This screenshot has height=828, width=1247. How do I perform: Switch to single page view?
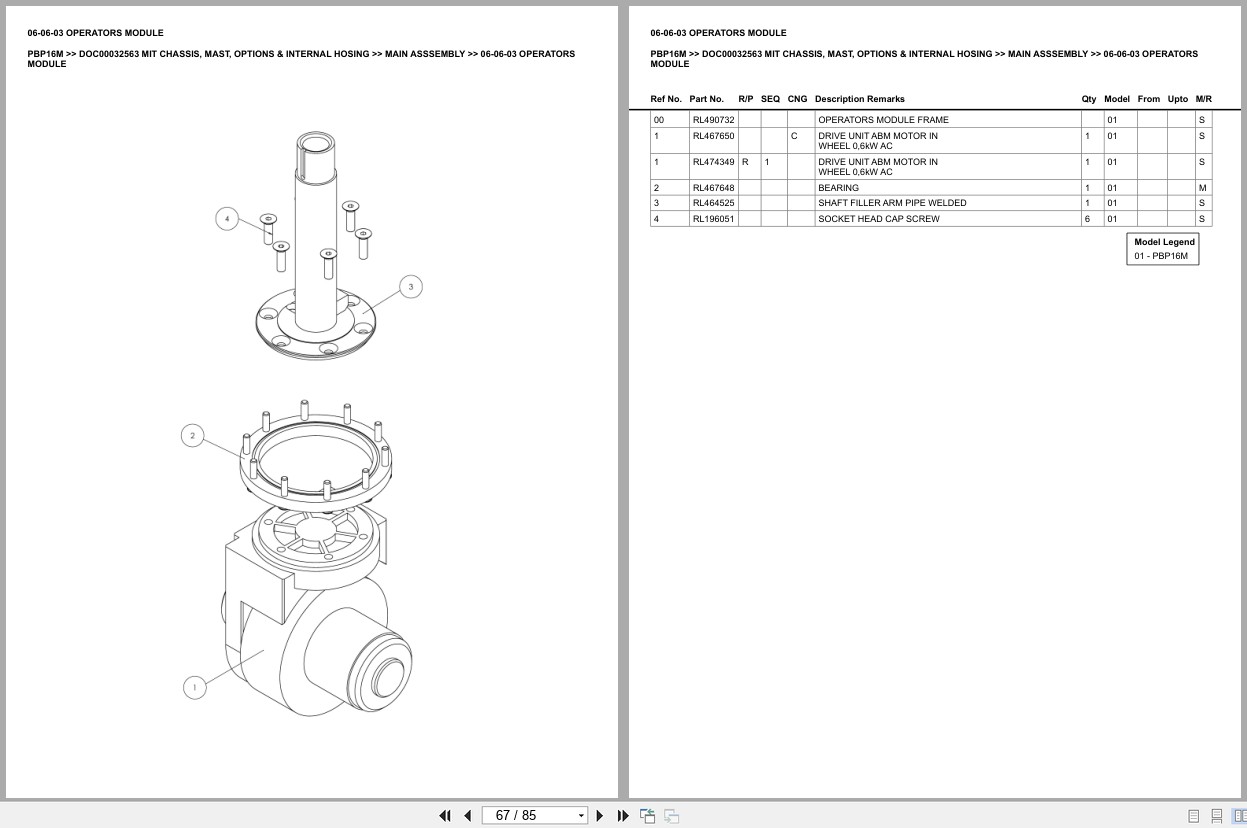click(1194, 816)
